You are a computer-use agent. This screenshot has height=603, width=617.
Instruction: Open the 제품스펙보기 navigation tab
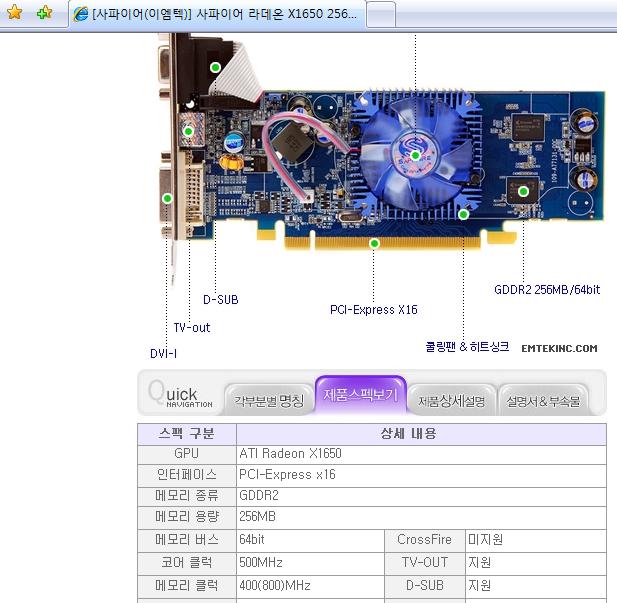pos(360,394)
